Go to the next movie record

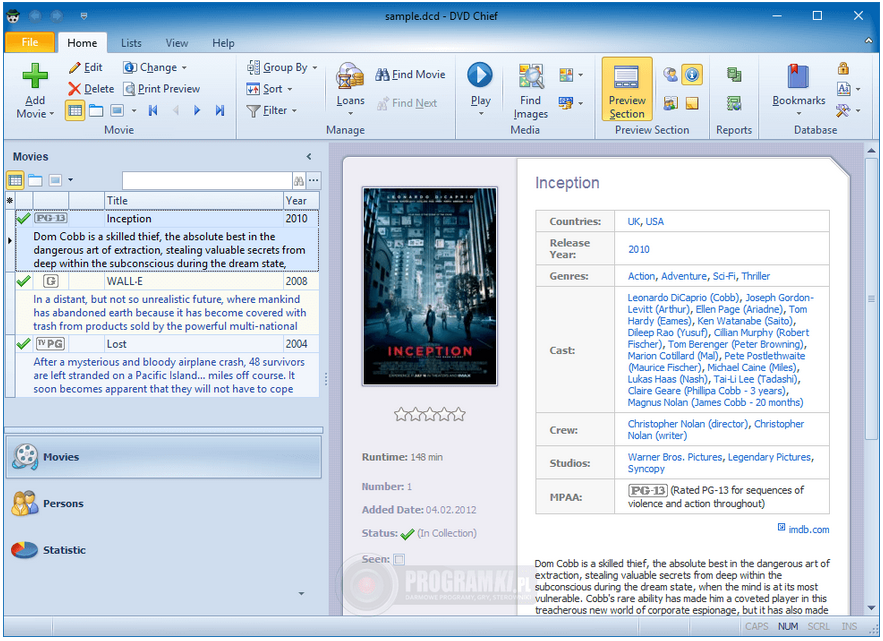pos(197,110)
